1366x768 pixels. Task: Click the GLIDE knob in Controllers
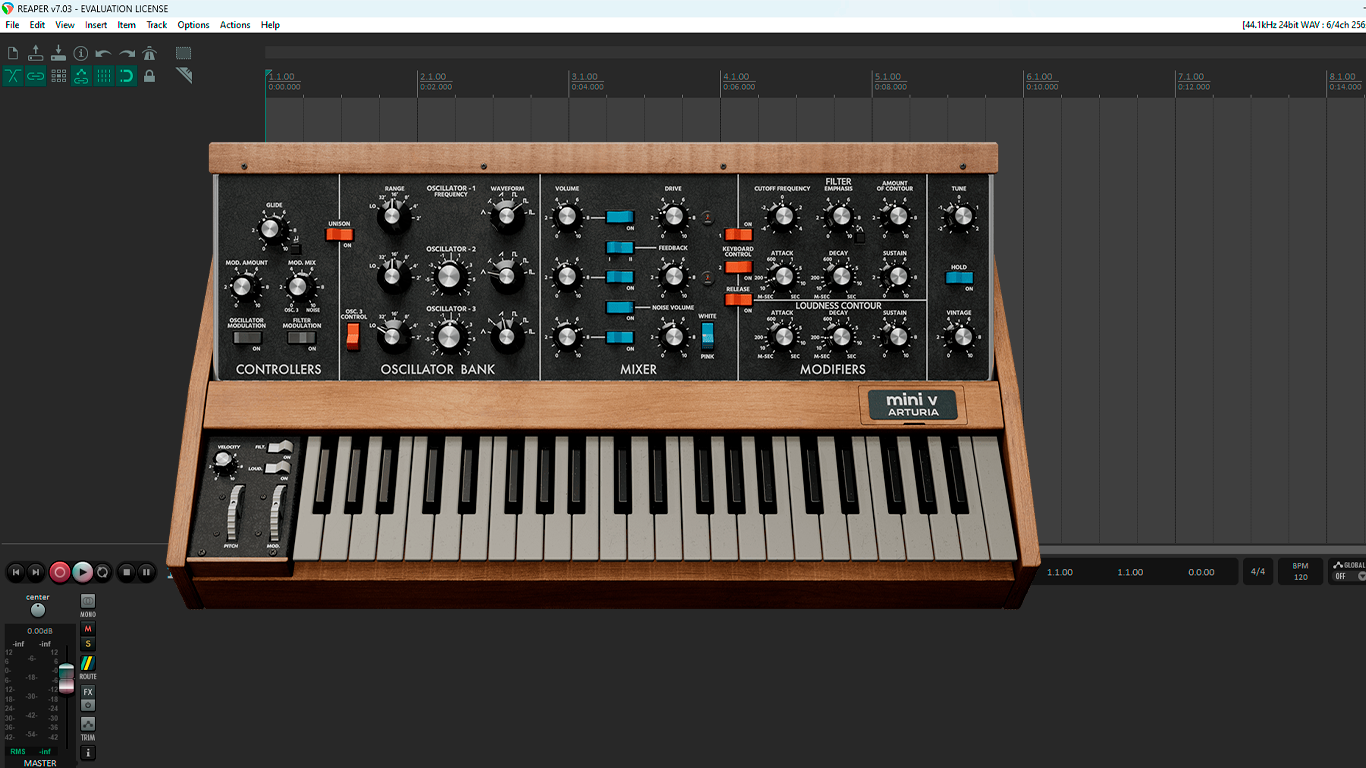click(269, 230)
